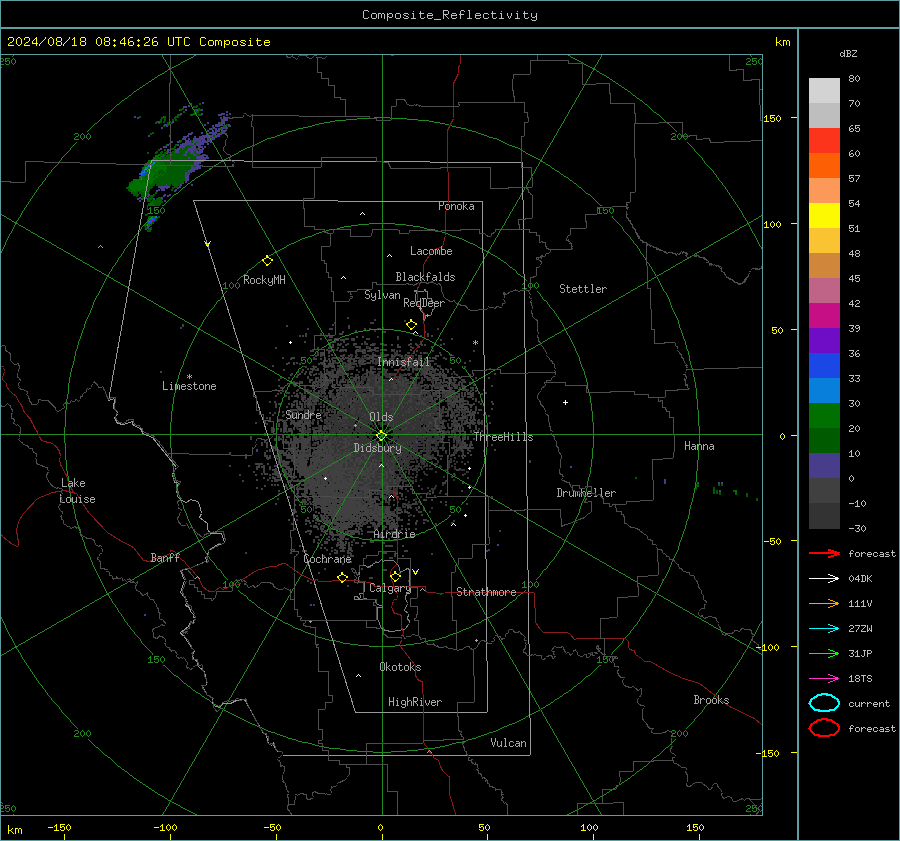Select the orange 111V arrow symbol

824,603
